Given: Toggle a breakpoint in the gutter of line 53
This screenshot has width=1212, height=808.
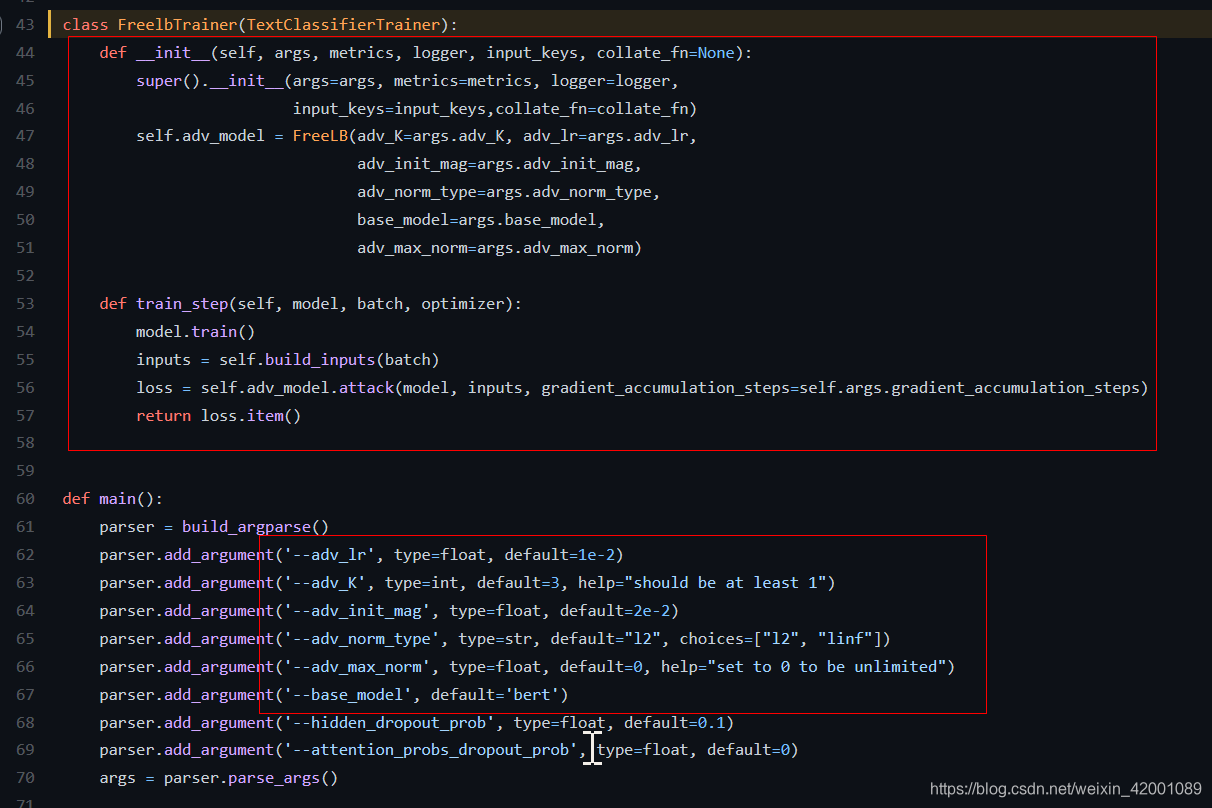Looking at the screenshot, I should click(48, 303).
